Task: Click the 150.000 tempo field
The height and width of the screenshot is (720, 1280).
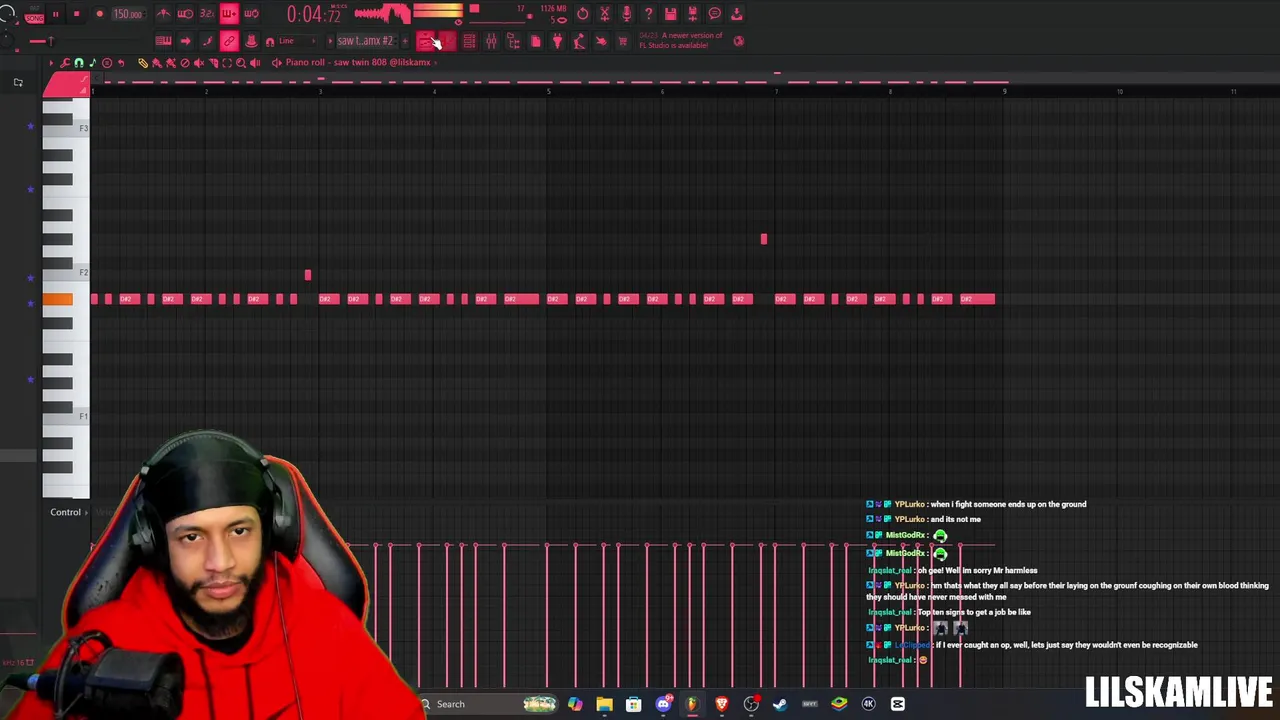Action: (x=128, y=14)
